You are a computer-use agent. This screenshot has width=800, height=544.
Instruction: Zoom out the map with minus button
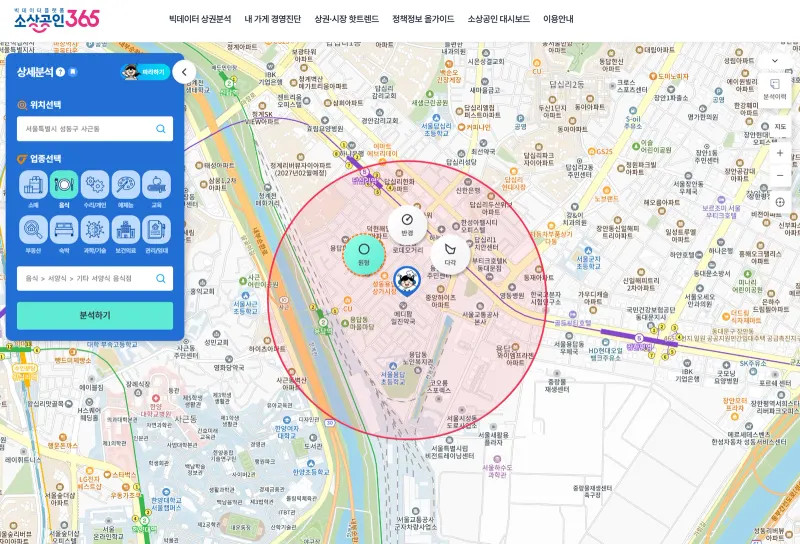[x=780, y=176]
